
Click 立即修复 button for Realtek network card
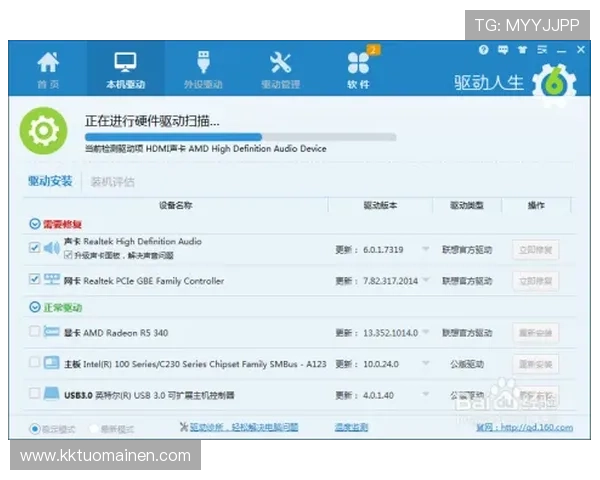pyautogui.click(x=535, y=281)
